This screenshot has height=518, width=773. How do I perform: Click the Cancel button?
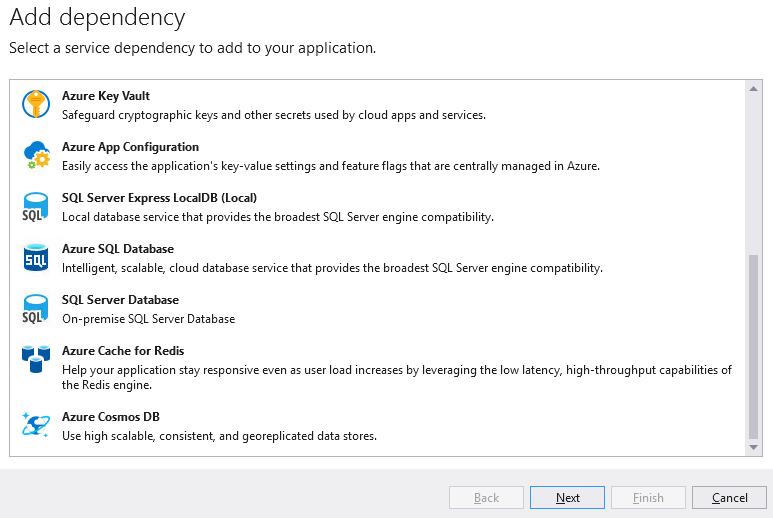[730, 498]
